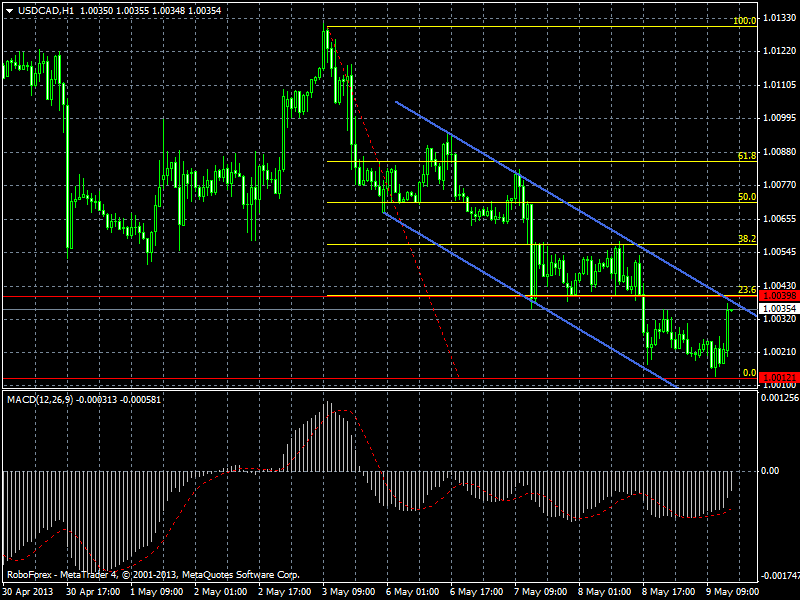This screenshot has width=800, height=600.
Task: Click the MACD zero level 0.00 label
Action: (x=769, y=470)
